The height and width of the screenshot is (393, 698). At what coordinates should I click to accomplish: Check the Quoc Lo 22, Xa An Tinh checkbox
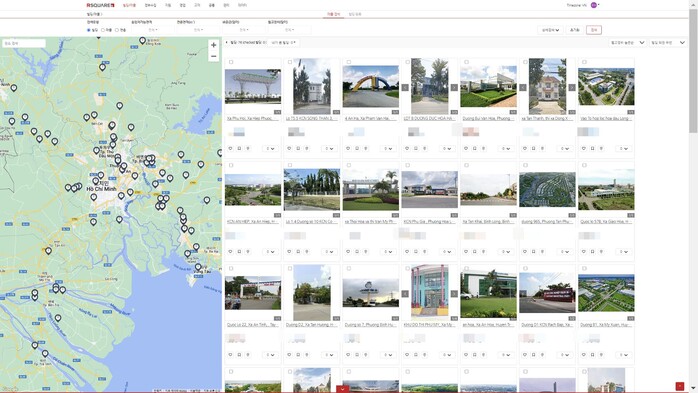[231, 268]
